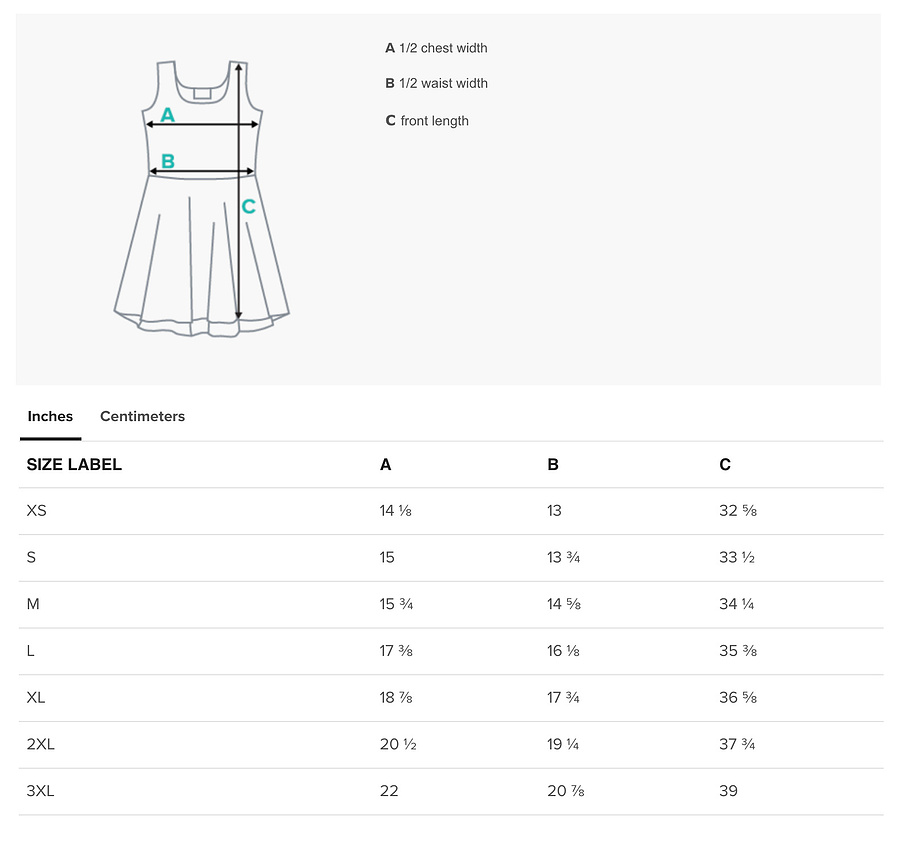Click the 3XL size label

[x=40, y=791]
